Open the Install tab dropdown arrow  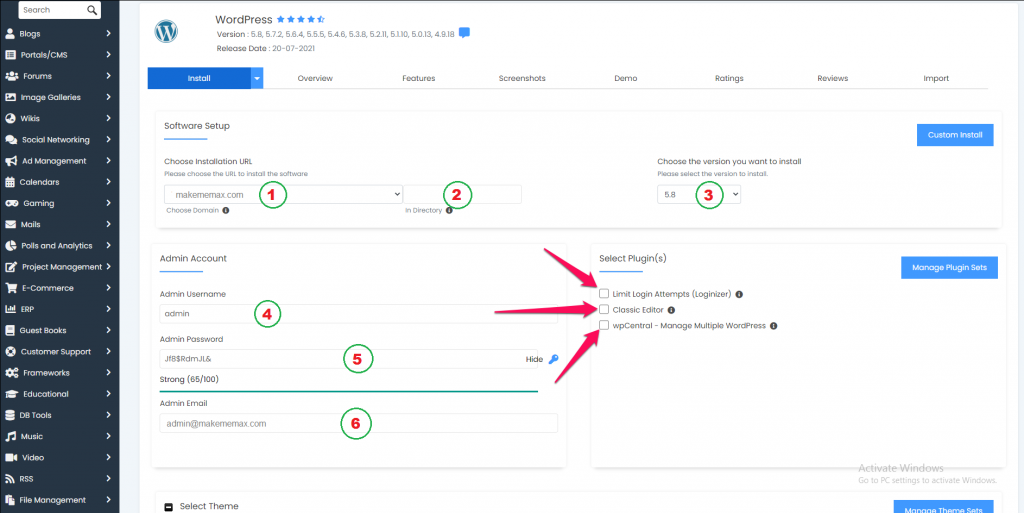coord(257,78)
